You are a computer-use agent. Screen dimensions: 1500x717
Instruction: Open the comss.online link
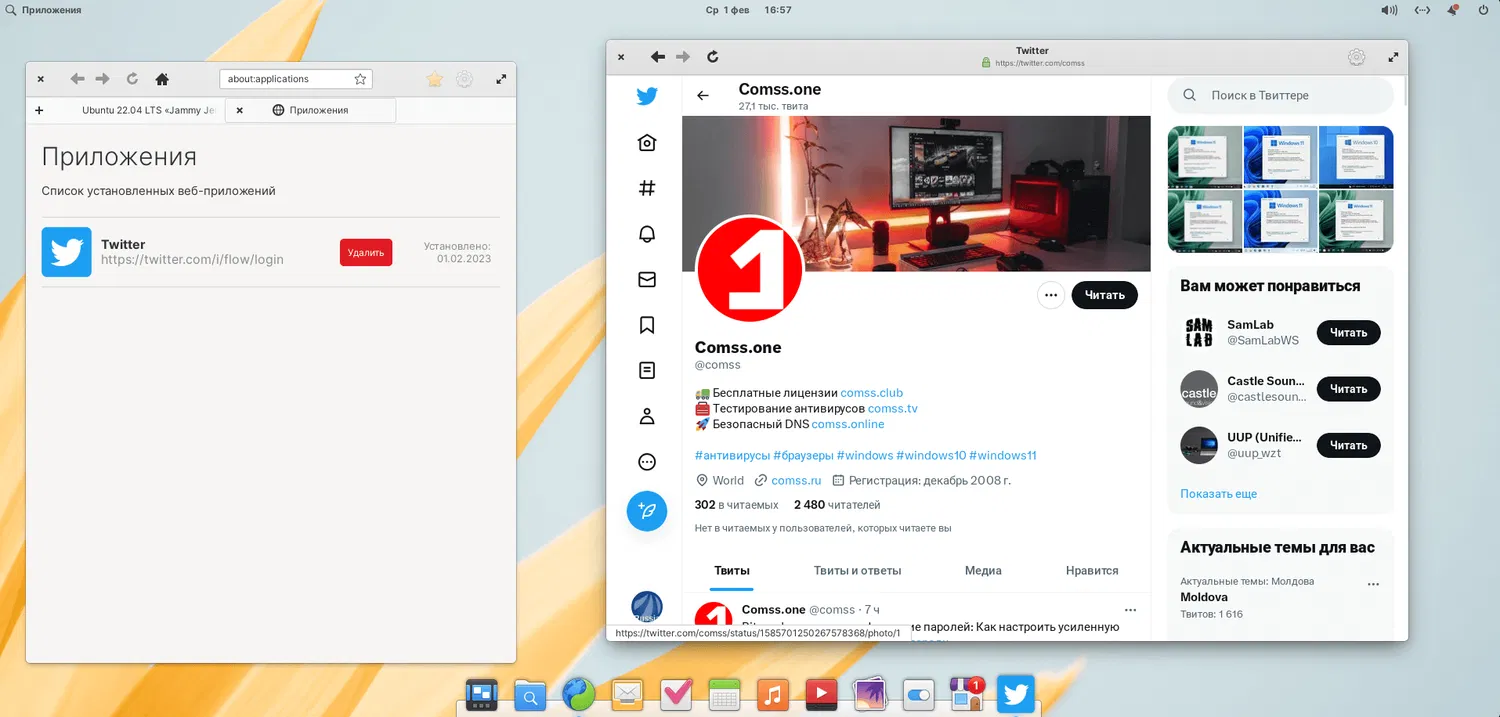click(x=848, y=424)
